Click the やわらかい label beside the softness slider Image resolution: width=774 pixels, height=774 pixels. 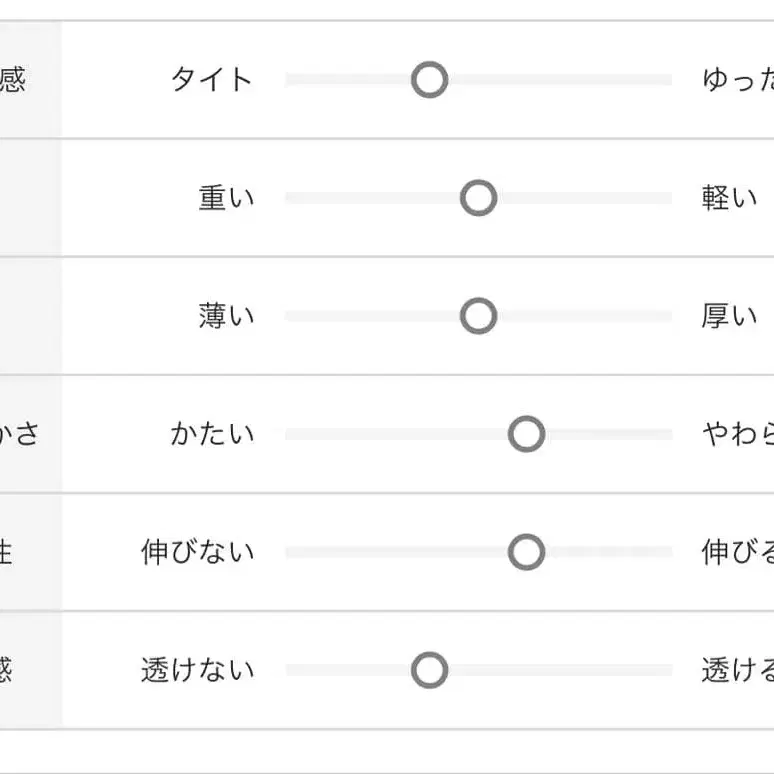pos(738,434)
